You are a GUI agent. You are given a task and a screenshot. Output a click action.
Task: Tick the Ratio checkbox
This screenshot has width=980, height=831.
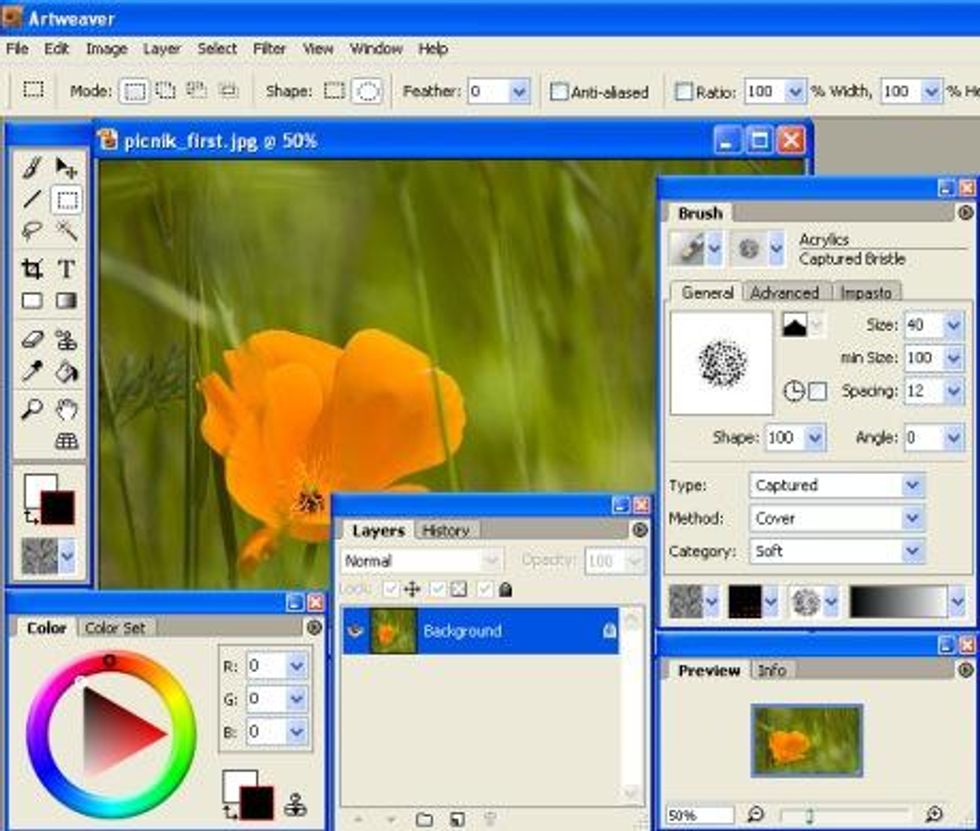(x=684, y=92)
